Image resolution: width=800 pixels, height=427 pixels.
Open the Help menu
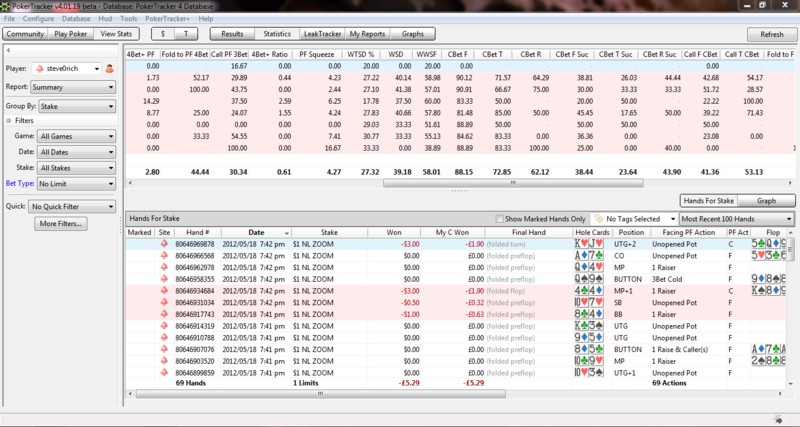206,18
